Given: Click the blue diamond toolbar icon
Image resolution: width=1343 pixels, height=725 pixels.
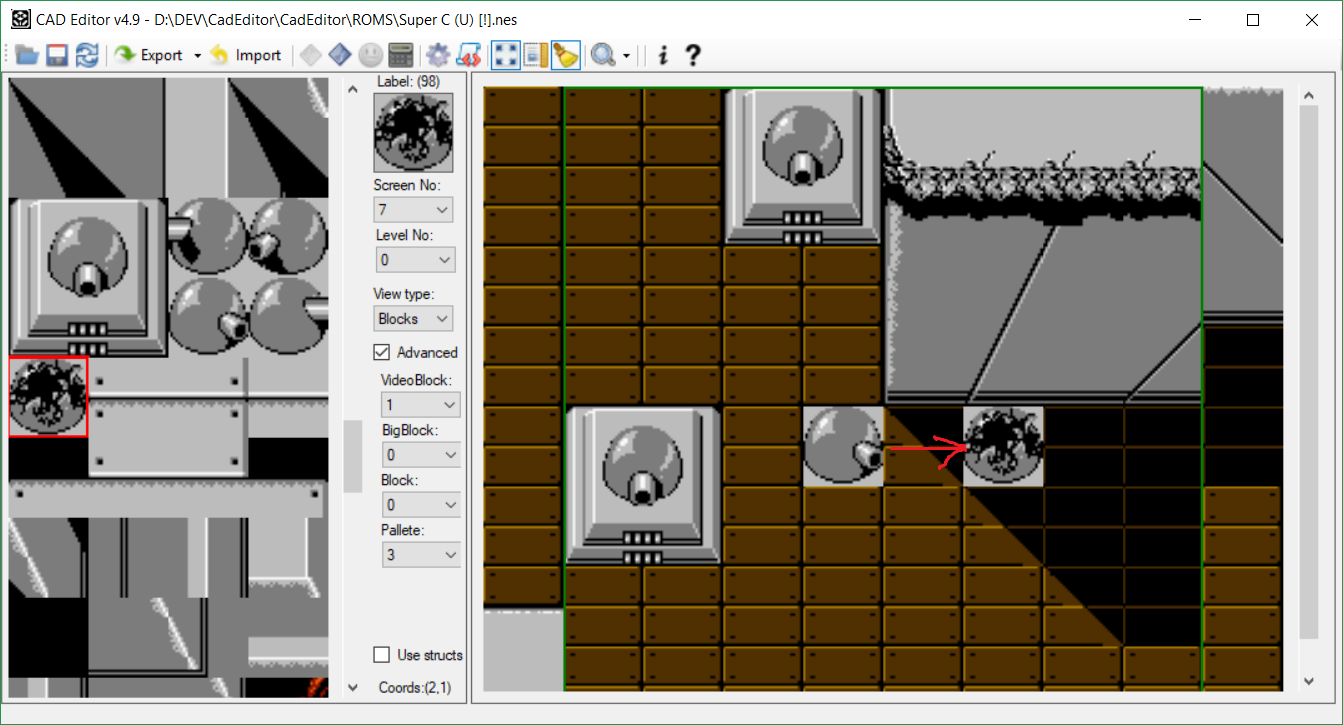Looking at the screenshot, I should tap(340, 55).
